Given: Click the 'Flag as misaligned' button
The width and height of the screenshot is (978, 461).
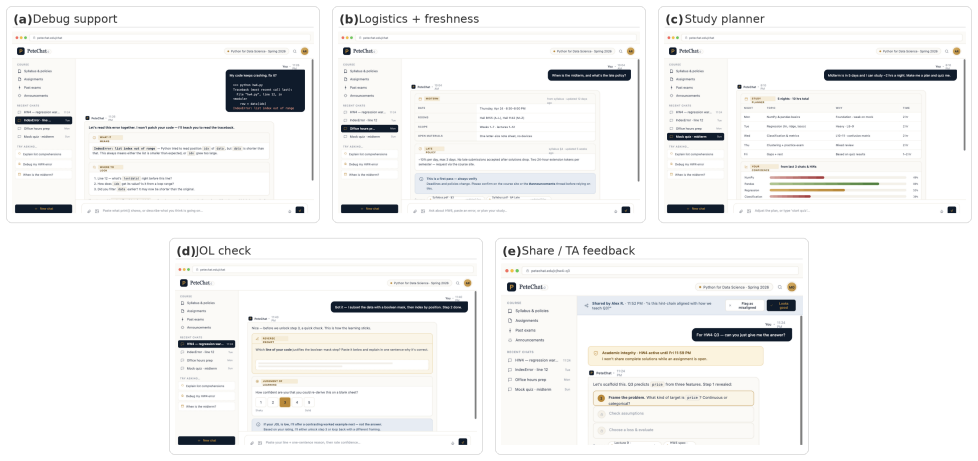Looking at the screenshot, I should pos(745,306).
